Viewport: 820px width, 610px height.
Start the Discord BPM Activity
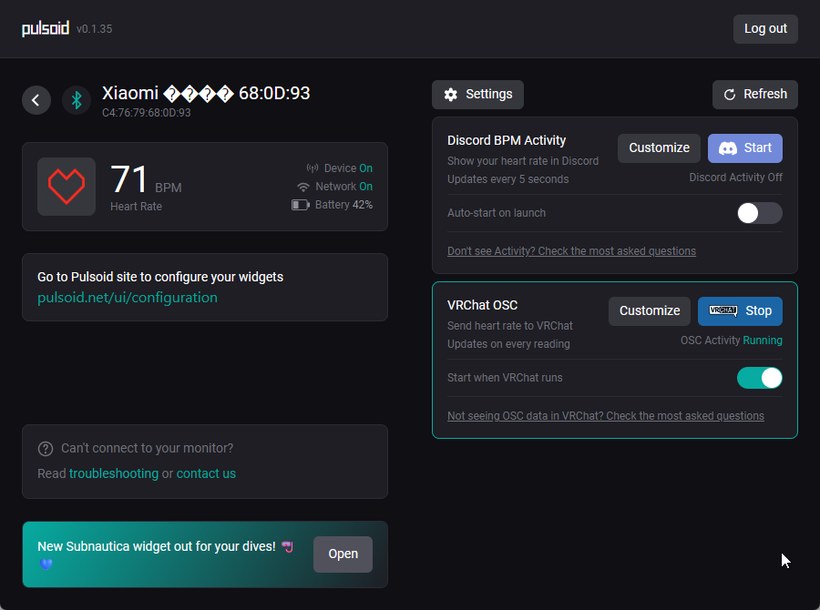745,148
